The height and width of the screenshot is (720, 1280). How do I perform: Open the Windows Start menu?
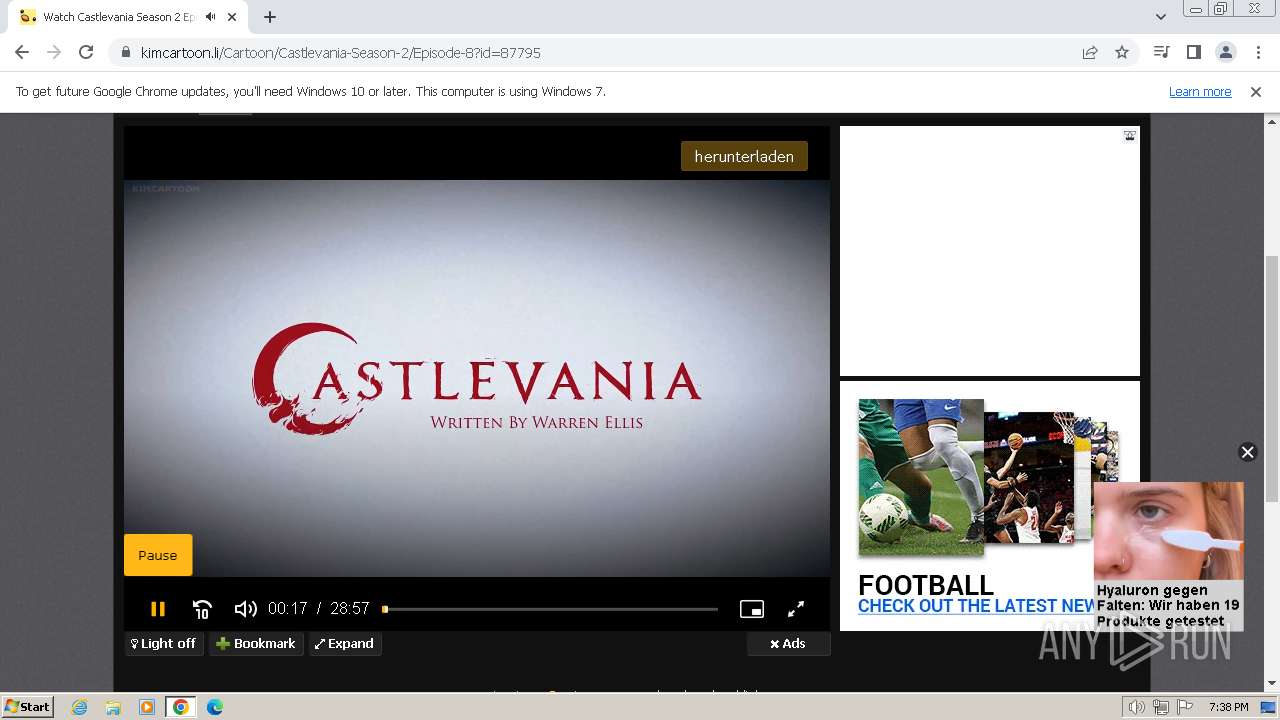(27, 707)
